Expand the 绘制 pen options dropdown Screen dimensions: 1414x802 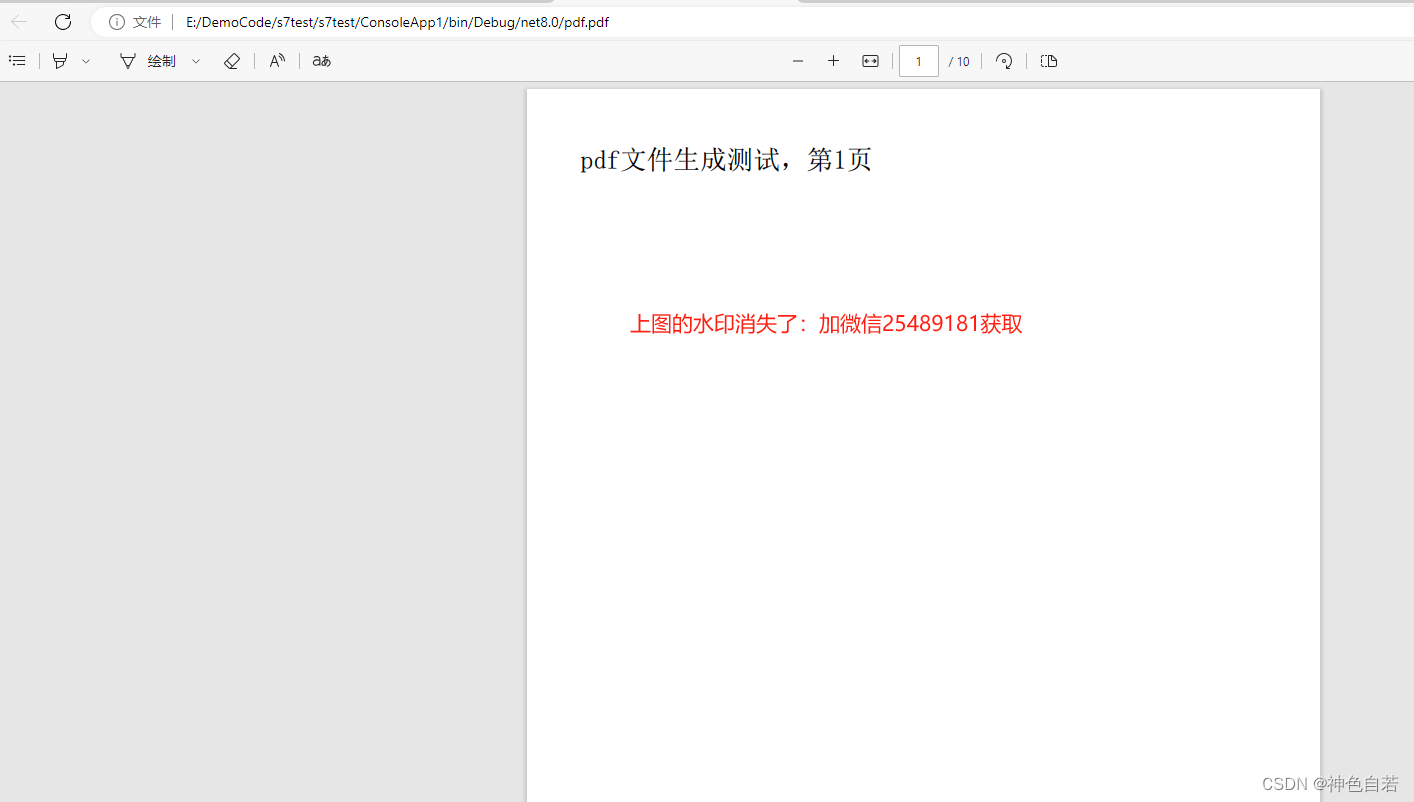[195, 61]
